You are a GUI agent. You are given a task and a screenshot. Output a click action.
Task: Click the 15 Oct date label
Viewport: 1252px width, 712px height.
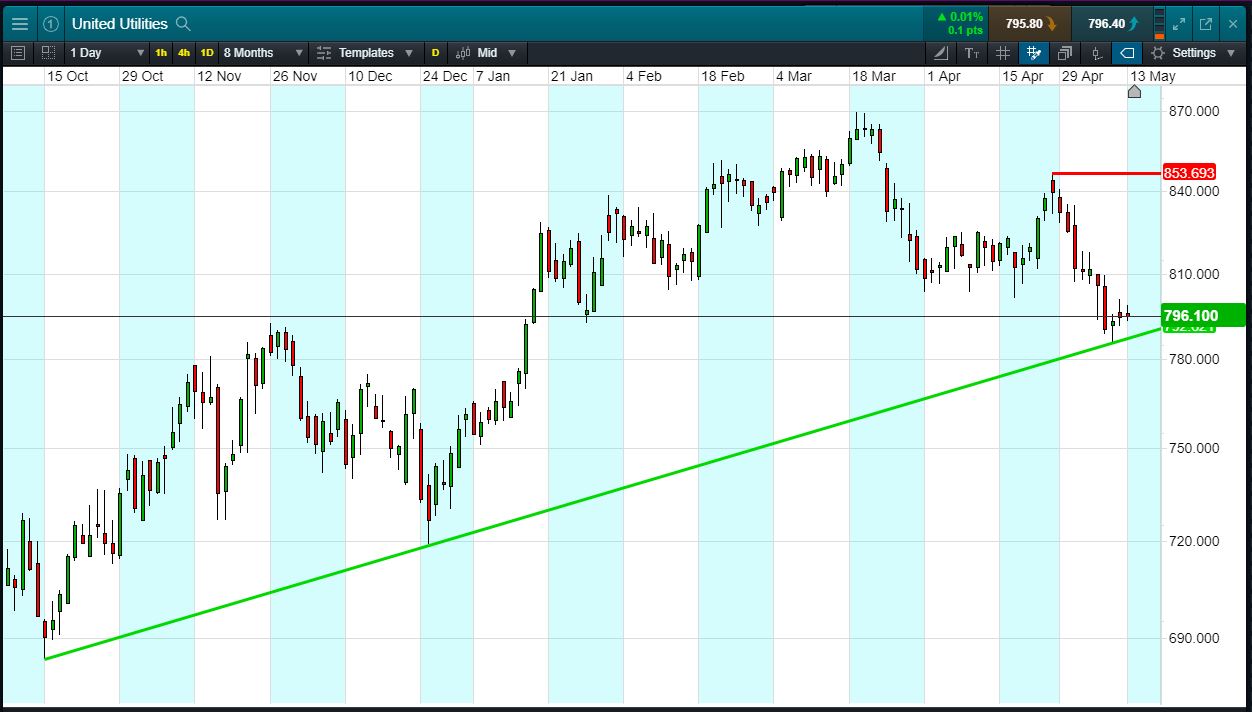(x=67, y=76)
